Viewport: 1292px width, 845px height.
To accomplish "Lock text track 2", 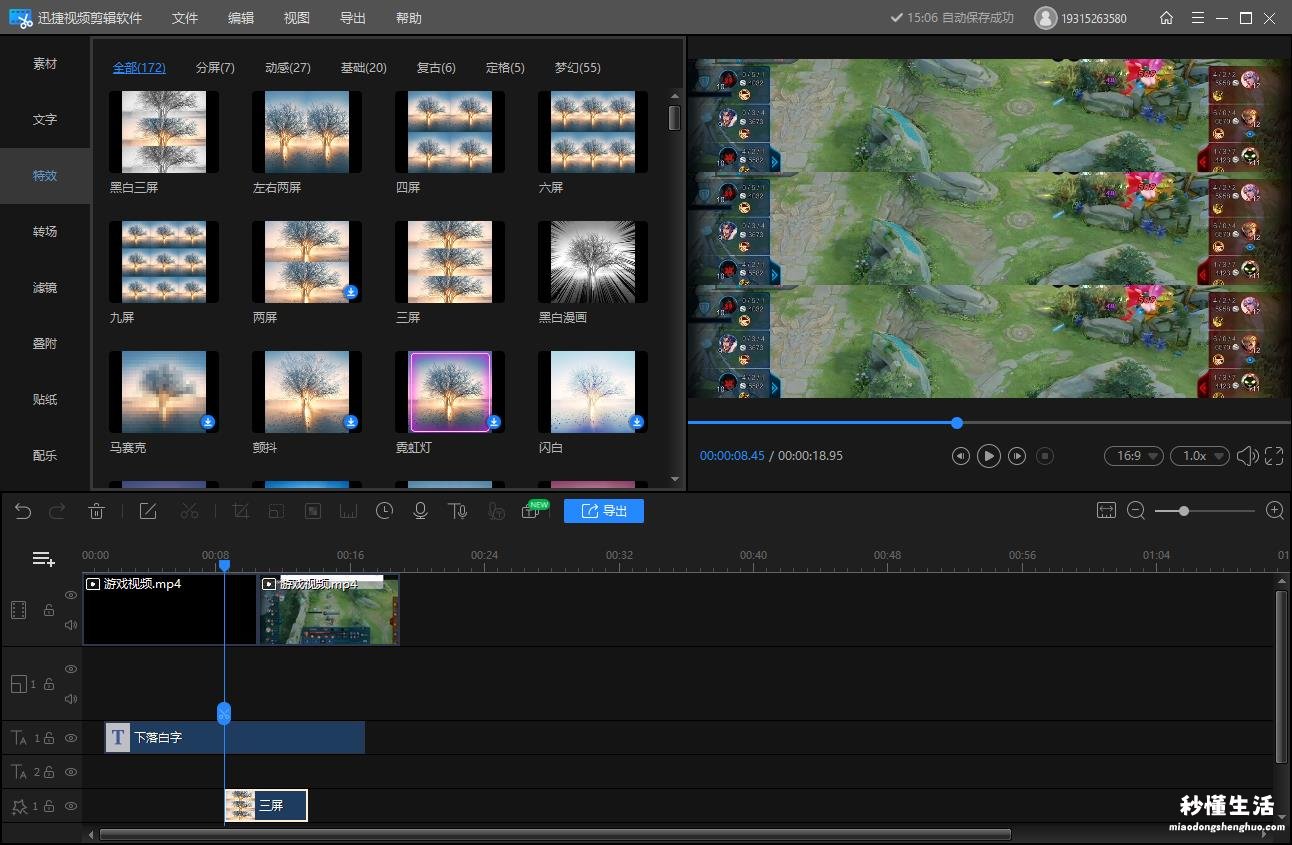I will 48,772.
